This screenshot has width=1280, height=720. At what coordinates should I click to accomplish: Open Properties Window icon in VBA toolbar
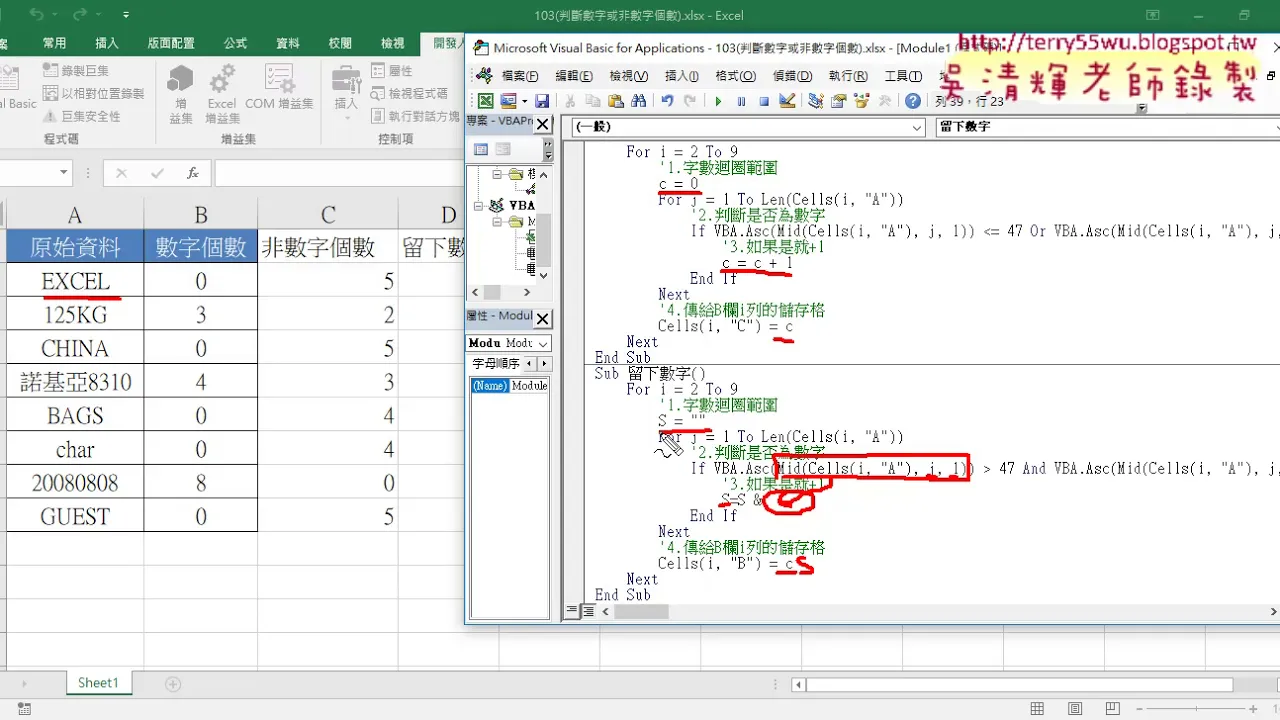point(839,101)
